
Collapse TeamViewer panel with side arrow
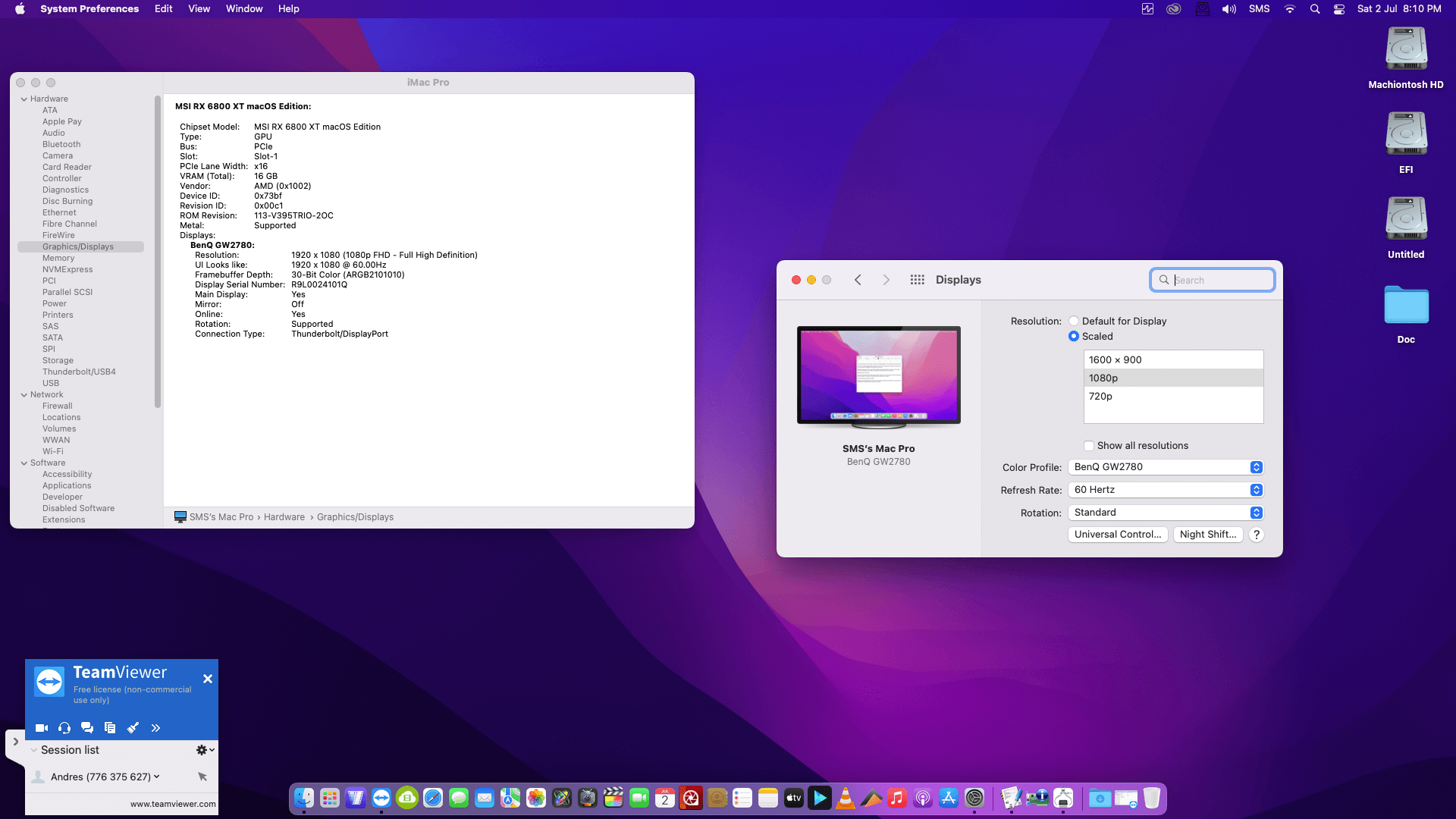(15, 742)
